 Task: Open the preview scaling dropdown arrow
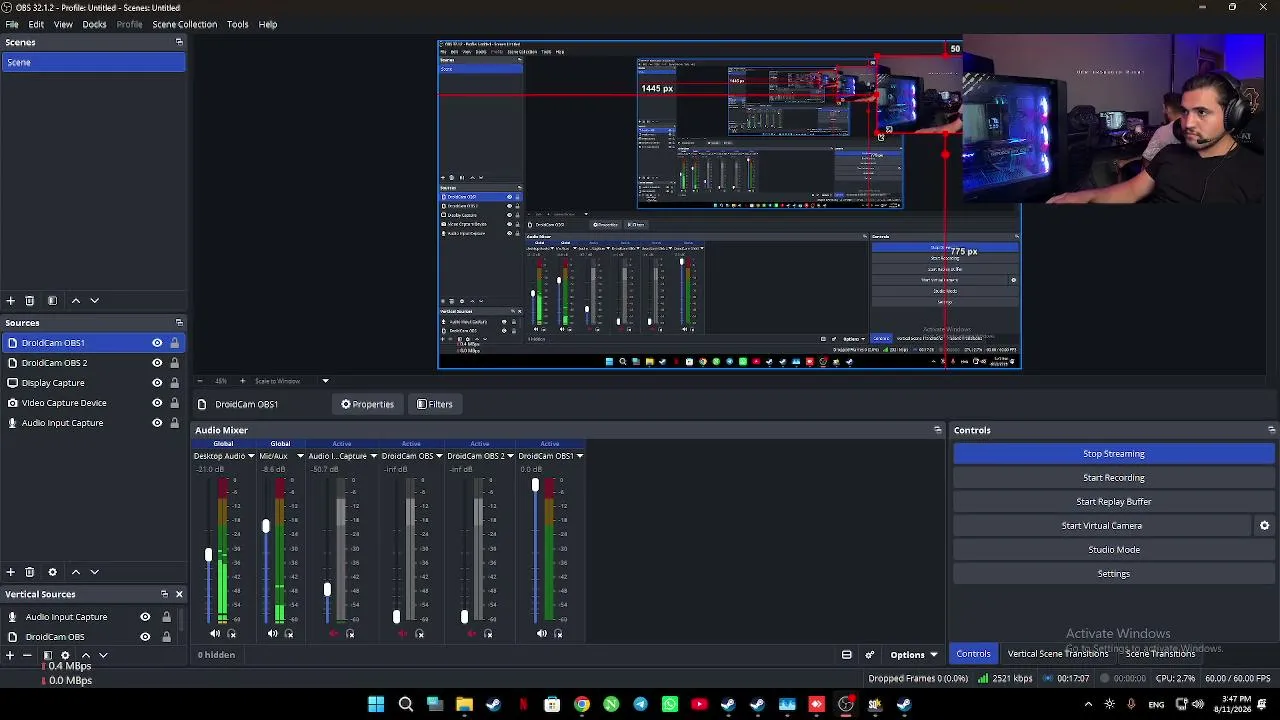(325, 381)
